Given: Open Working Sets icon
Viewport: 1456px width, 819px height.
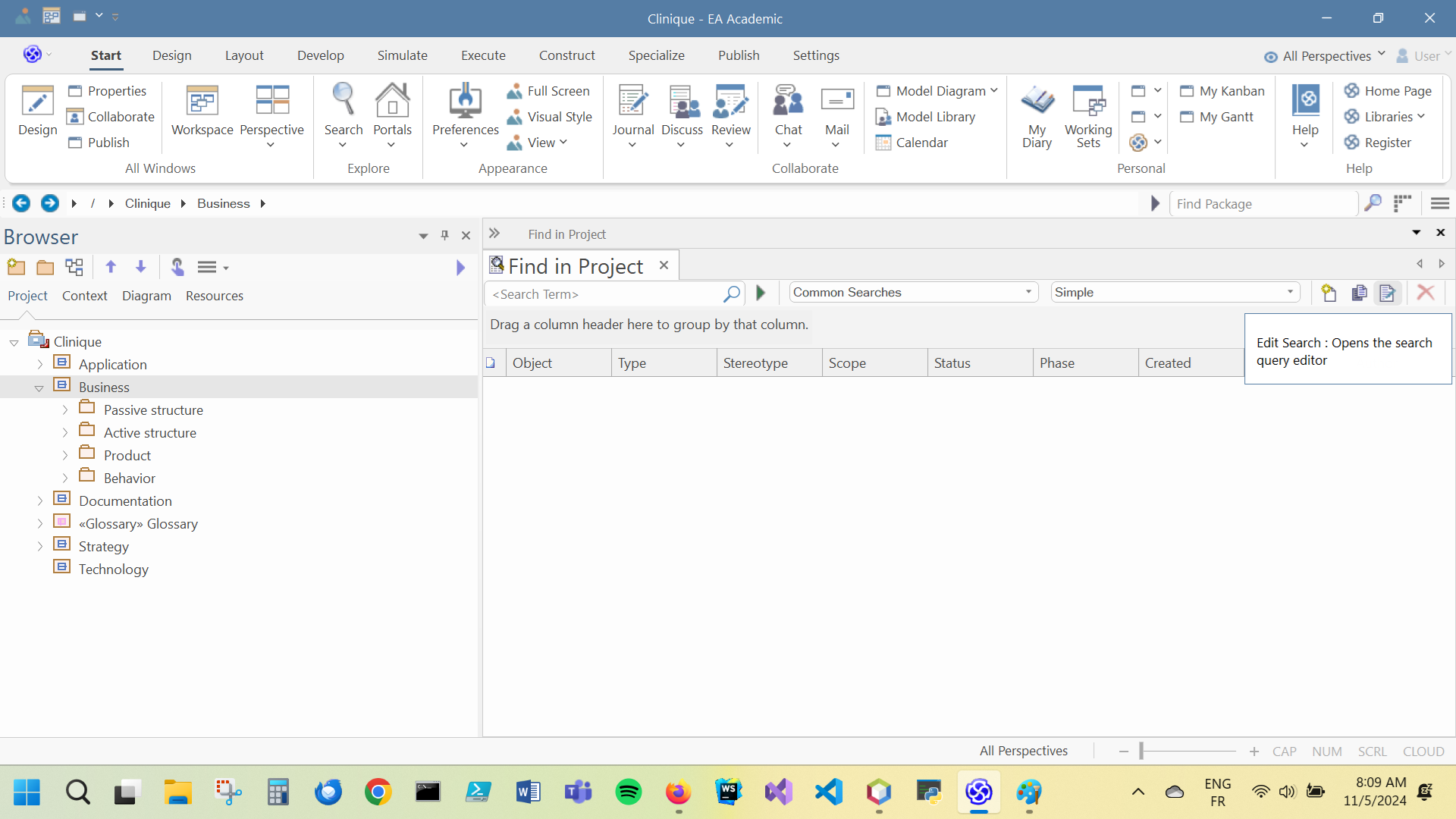Looking at the screenshot, I should [x=1088, y=101].
